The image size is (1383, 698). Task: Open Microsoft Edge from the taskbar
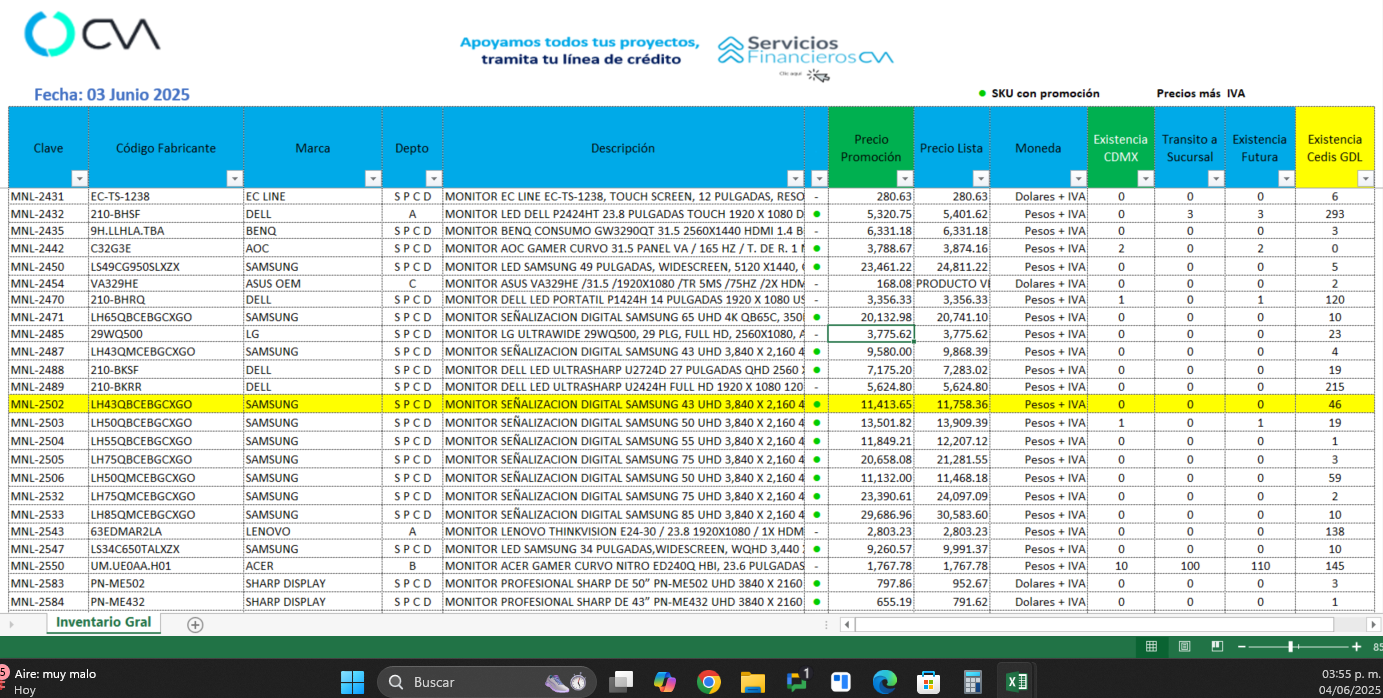tap(884, 682)
